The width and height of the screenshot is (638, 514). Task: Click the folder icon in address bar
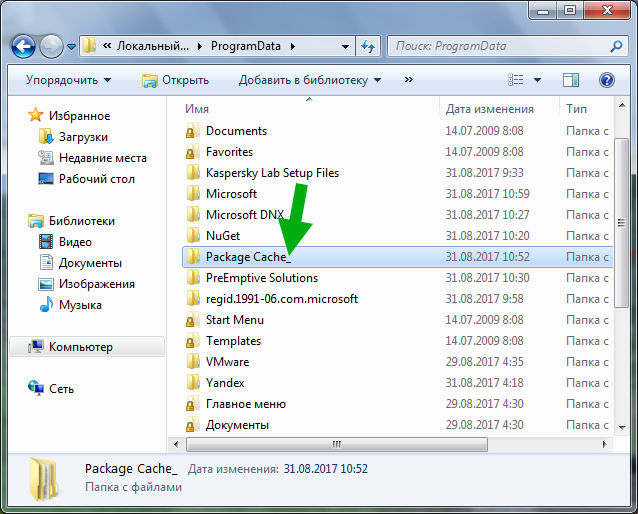(x=89, y=46)
